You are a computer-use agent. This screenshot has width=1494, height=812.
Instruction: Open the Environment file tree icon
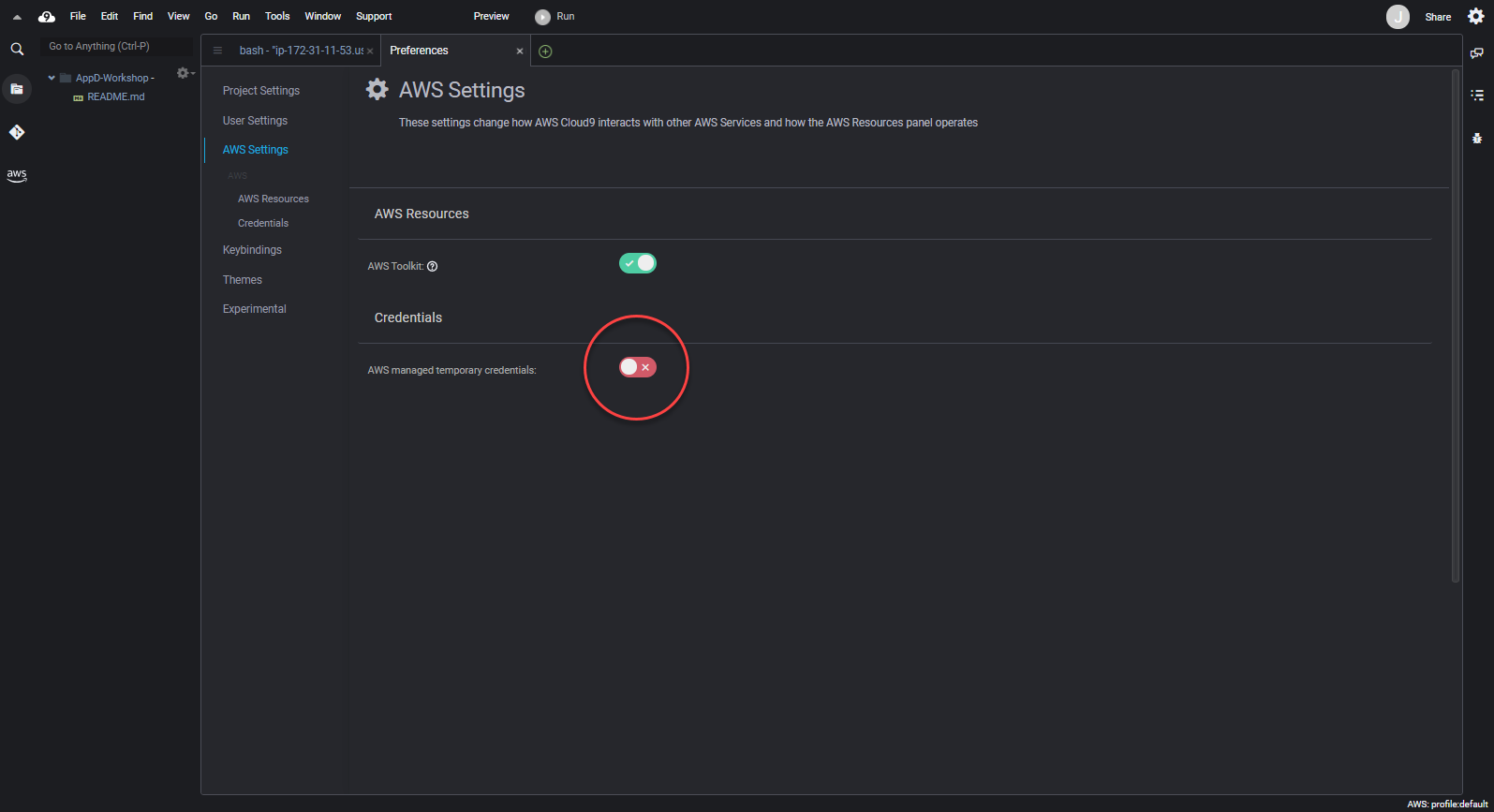click(x=17, y=89)
